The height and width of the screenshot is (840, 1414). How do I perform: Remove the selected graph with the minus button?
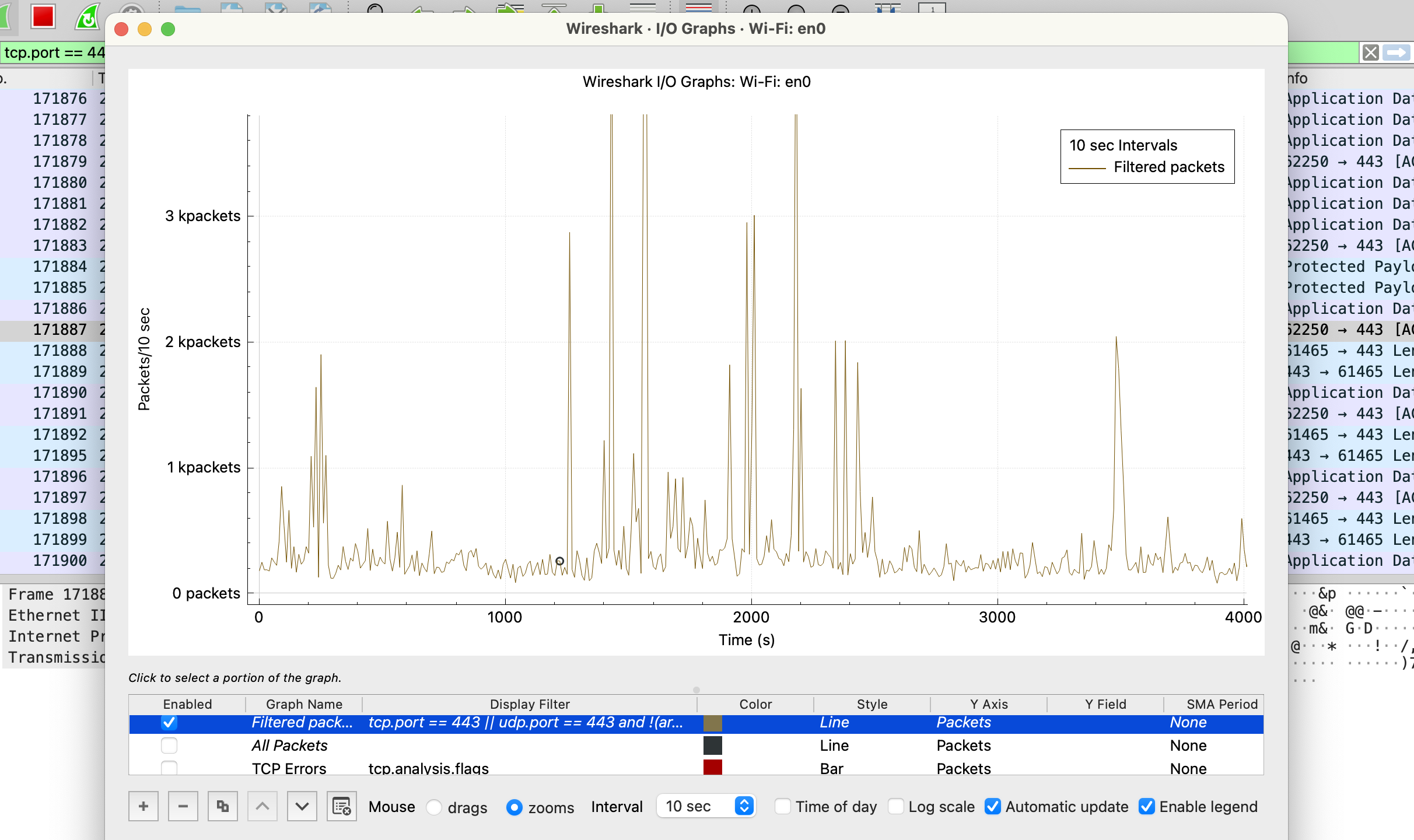click(183, 806)
